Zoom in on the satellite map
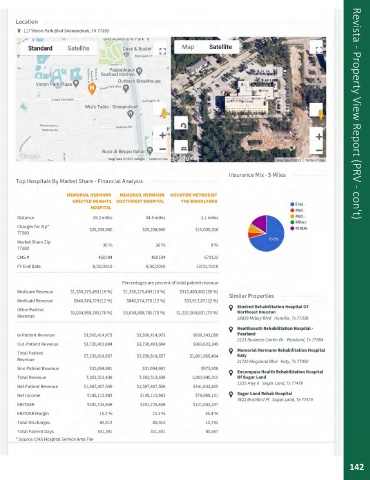 pyautogui.click(x=318, y=136)
